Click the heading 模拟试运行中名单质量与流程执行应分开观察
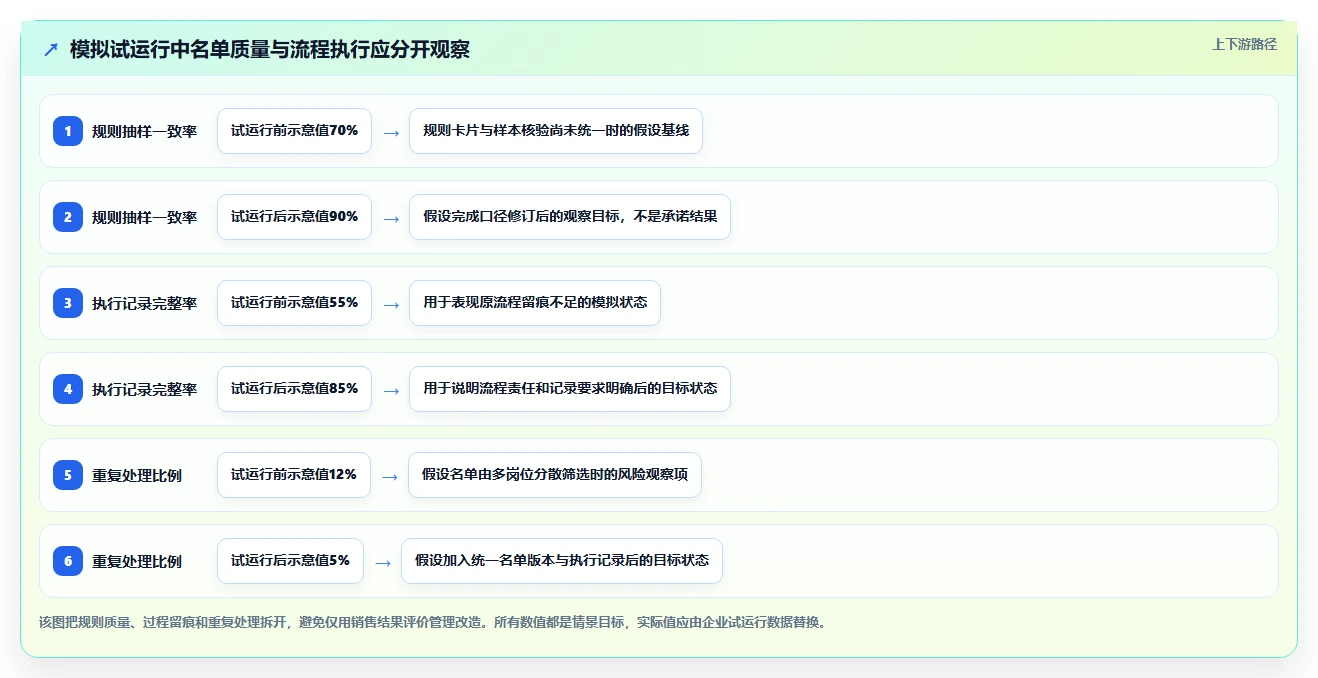Image resolution: width=1318 pixels, height=678 pixels. [270, 50]
